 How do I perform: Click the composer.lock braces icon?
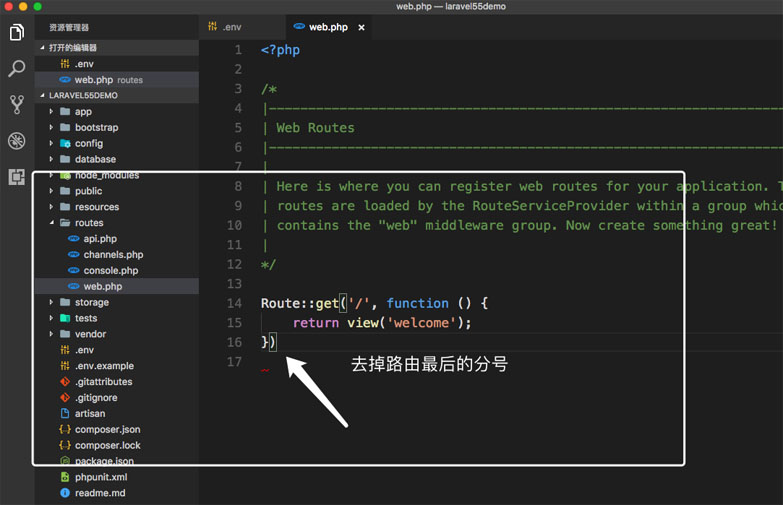pos(65,445)
